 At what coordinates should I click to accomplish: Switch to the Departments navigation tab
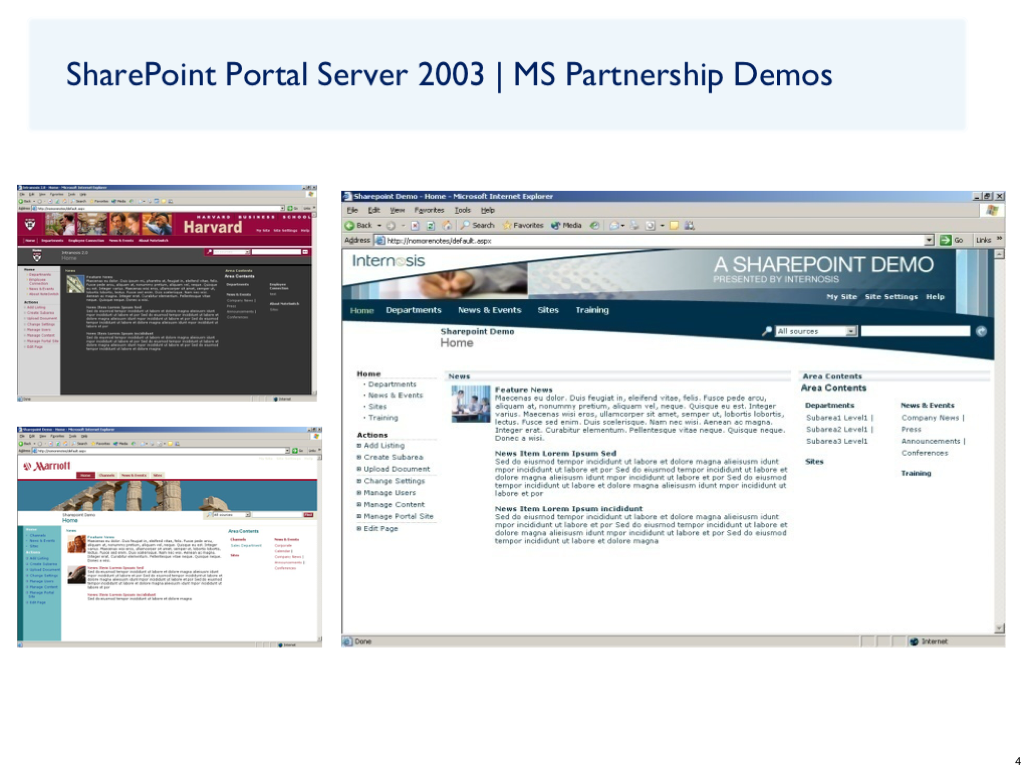(x=413, y=310)
